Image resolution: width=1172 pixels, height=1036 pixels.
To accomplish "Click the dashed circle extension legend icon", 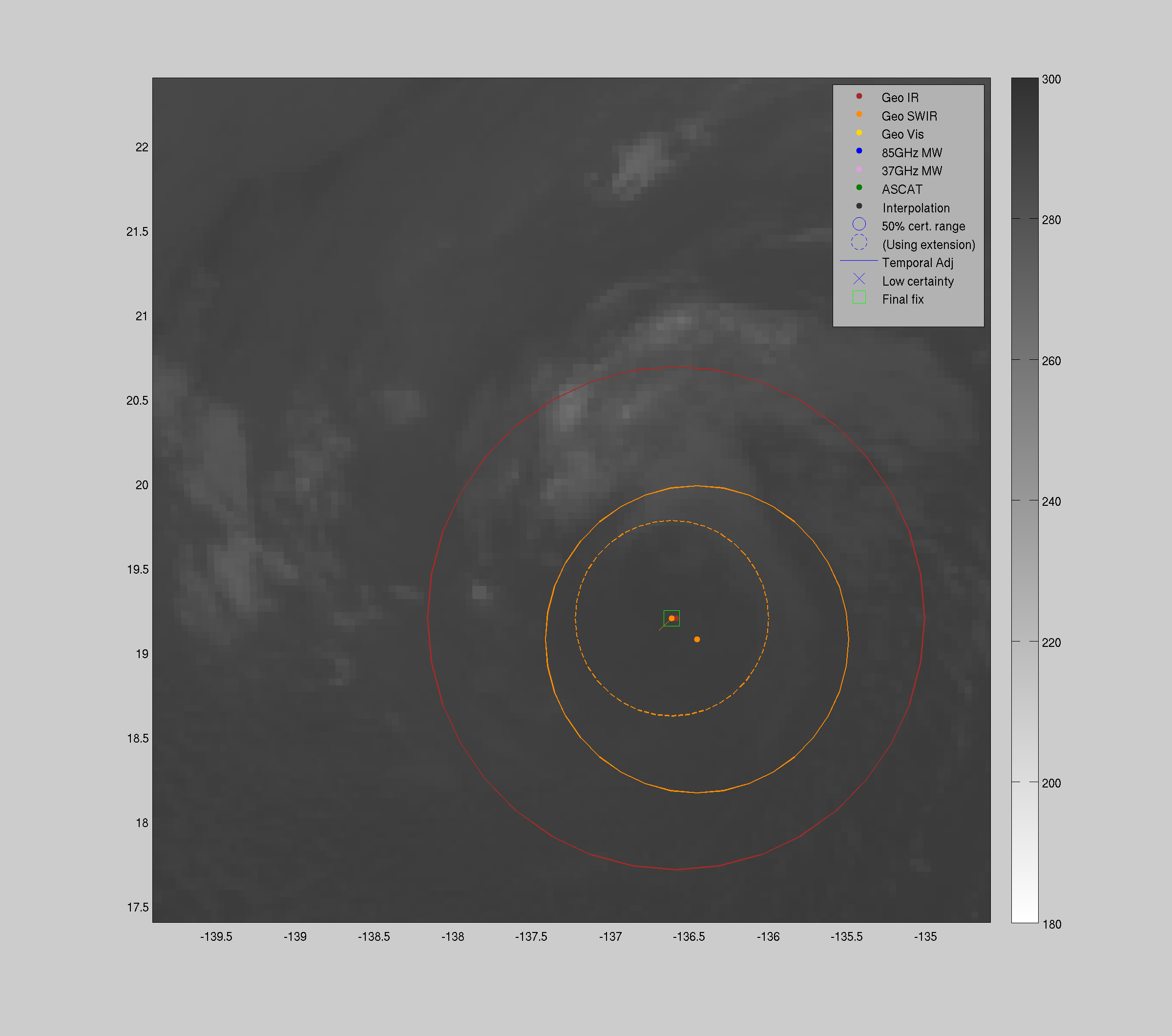I will click(x=859, y=243).
